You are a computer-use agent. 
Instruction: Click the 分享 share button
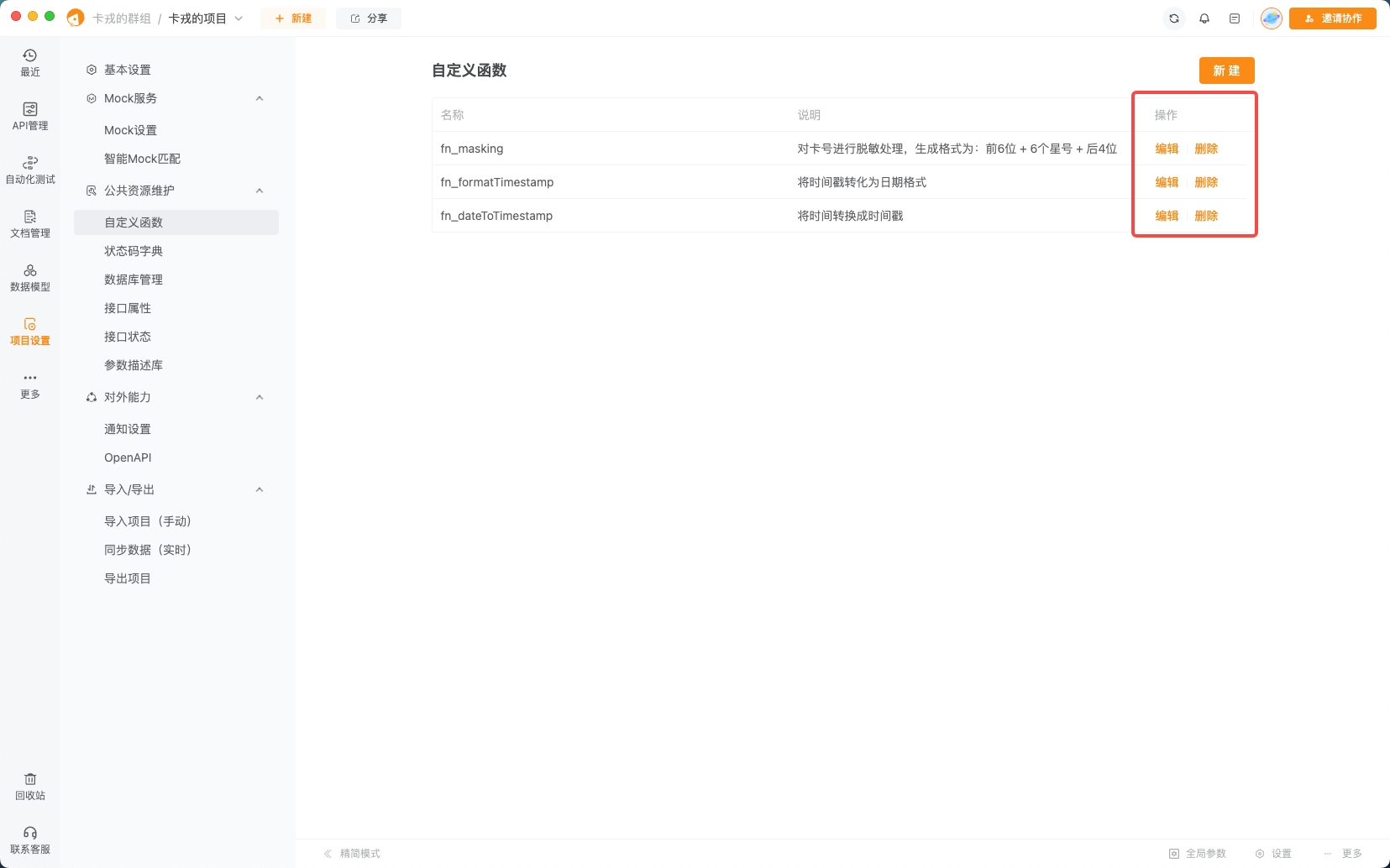click(x=369, y=18)
